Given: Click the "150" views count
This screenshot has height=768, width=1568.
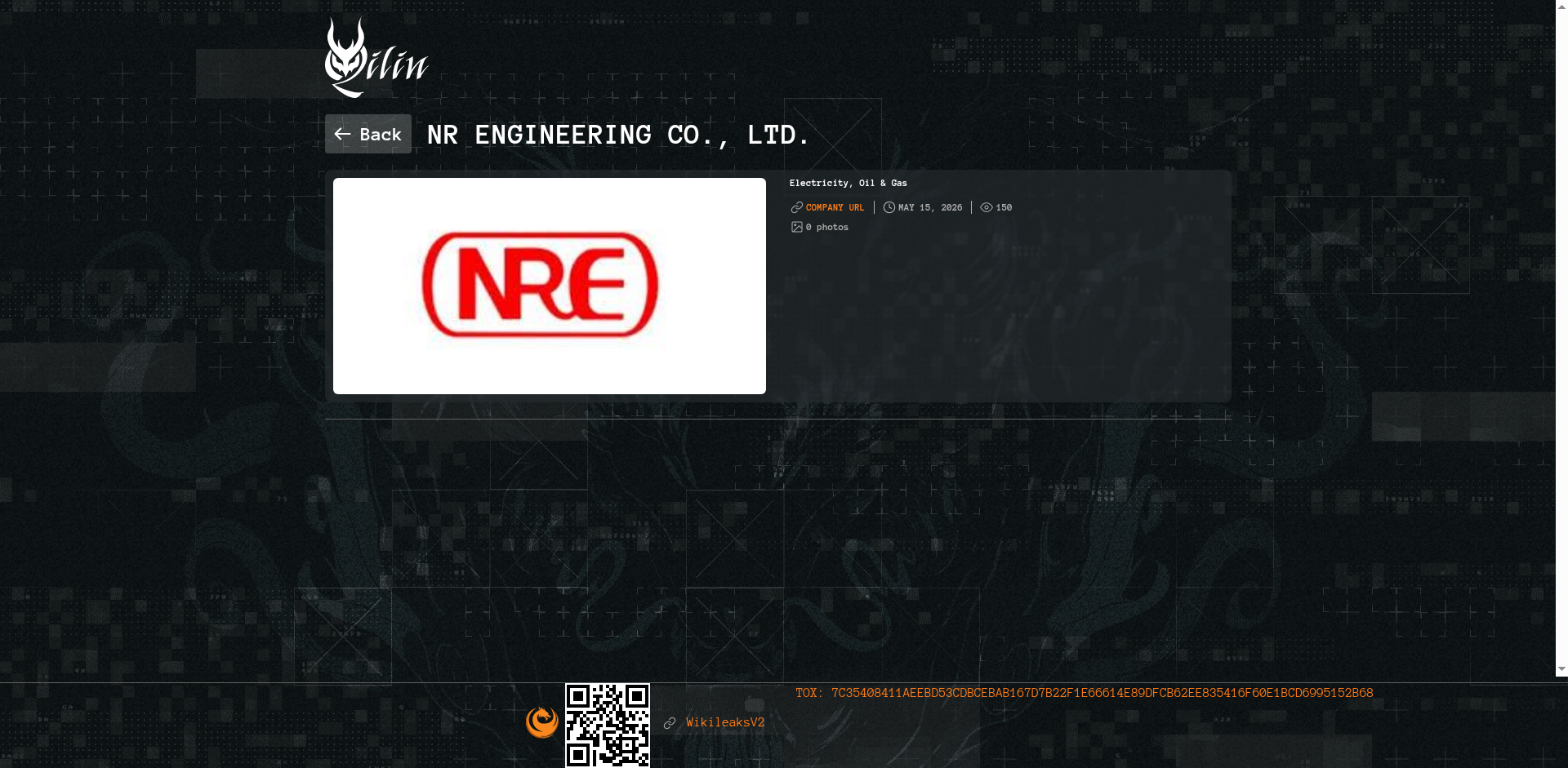Looking at the screenshot, I should pyautogui.click(x=1004, y=207).
